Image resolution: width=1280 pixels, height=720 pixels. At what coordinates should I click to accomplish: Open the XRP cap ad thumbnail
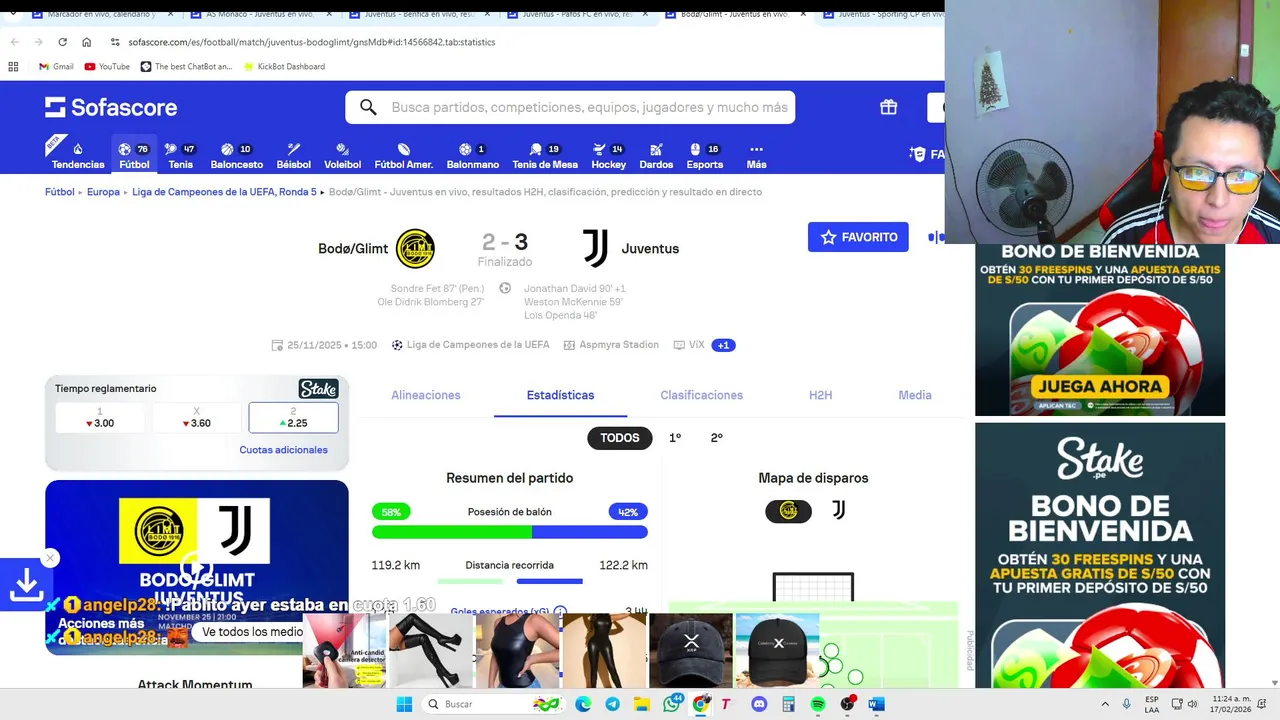(x=691, y=651)
